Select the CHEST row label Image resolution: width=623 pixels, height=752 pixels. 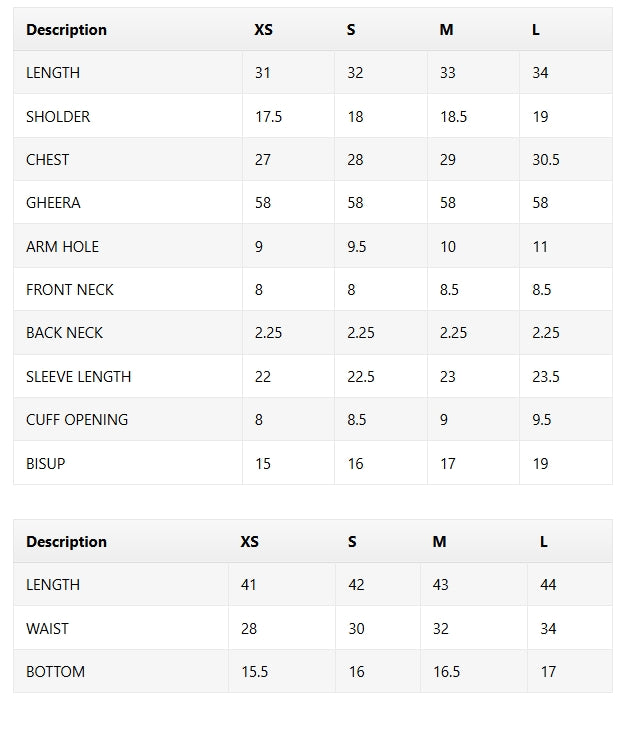click(48, 160)
